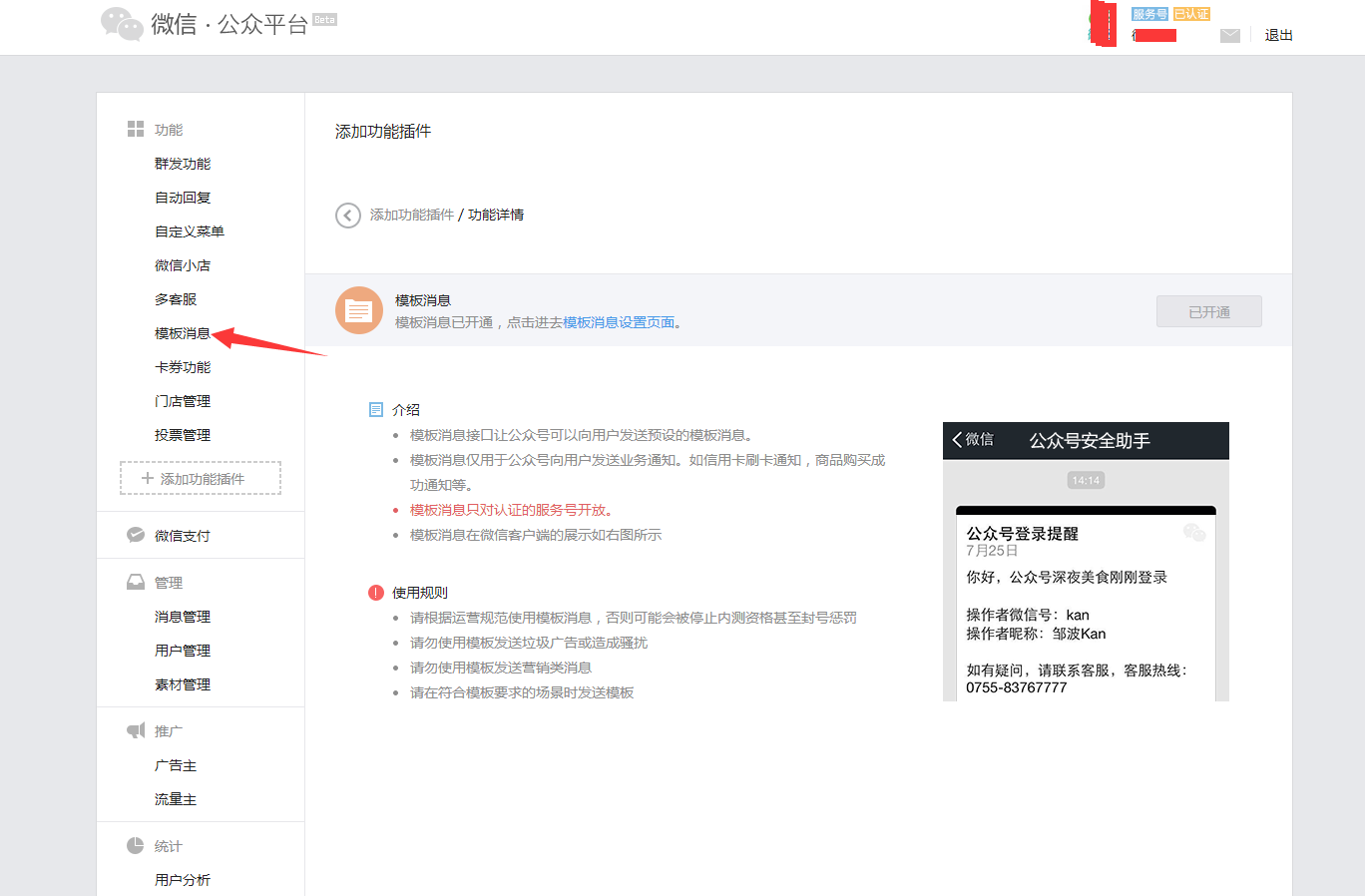Click the 功能详情 breadcrumb text
This screenshot has height=896, width=1365.
pos(496,215)
